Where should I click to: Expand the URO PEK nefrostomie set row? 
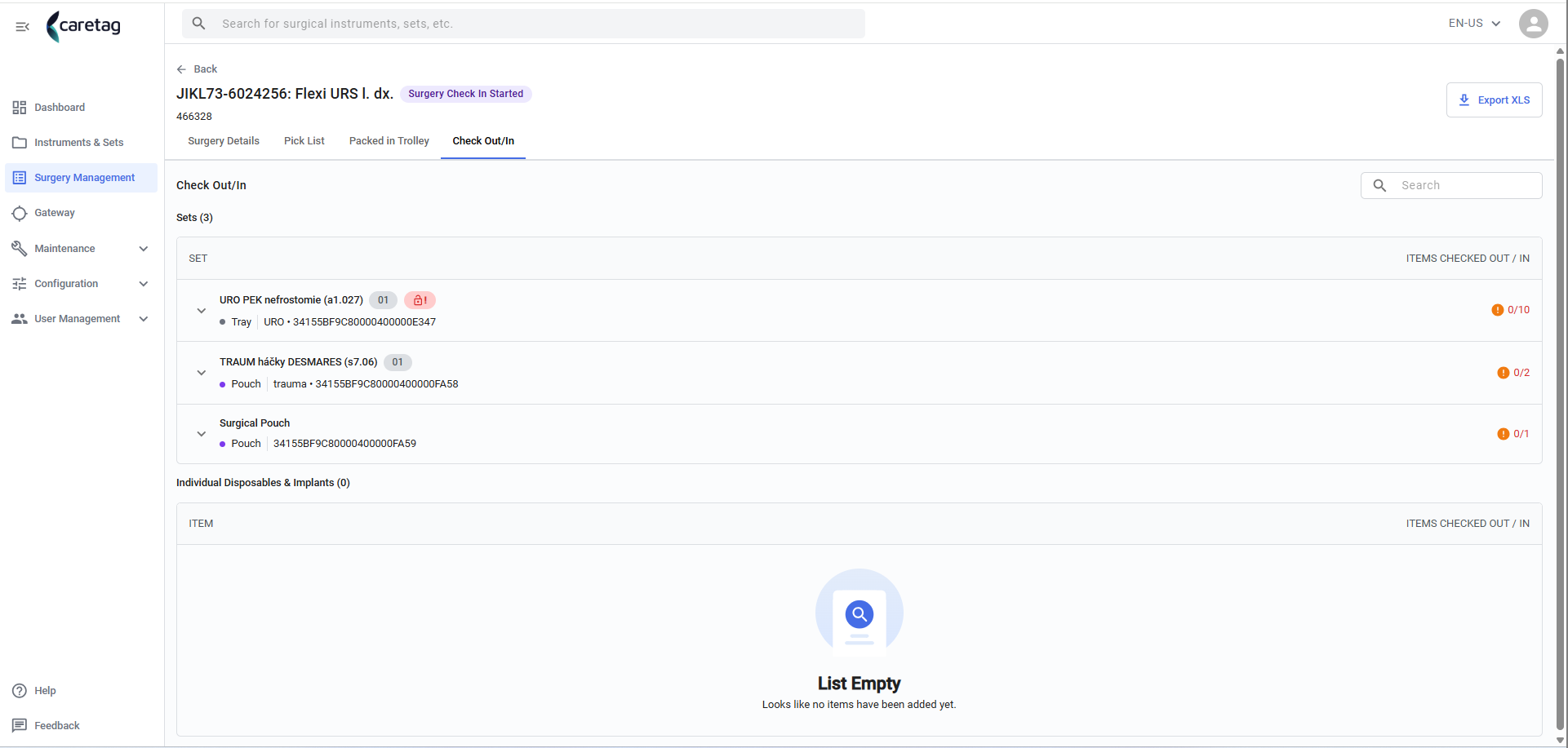[x=201, y=311]
